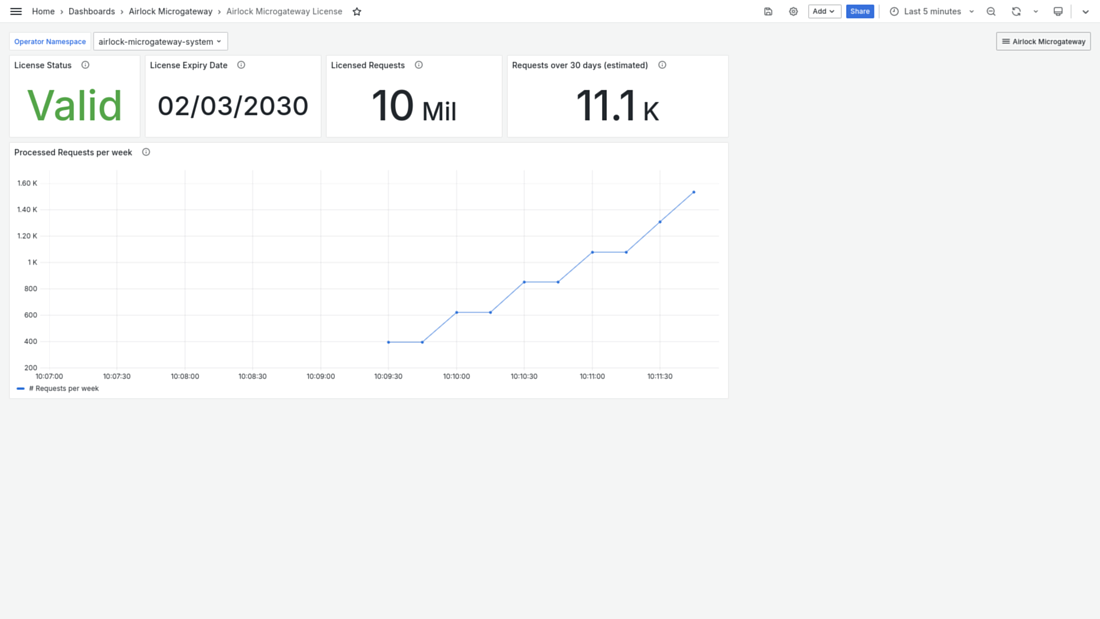Open the Airlock Microgateway dashboard links menu
The image size is (1100, 619).
(x=1043, y=41)
